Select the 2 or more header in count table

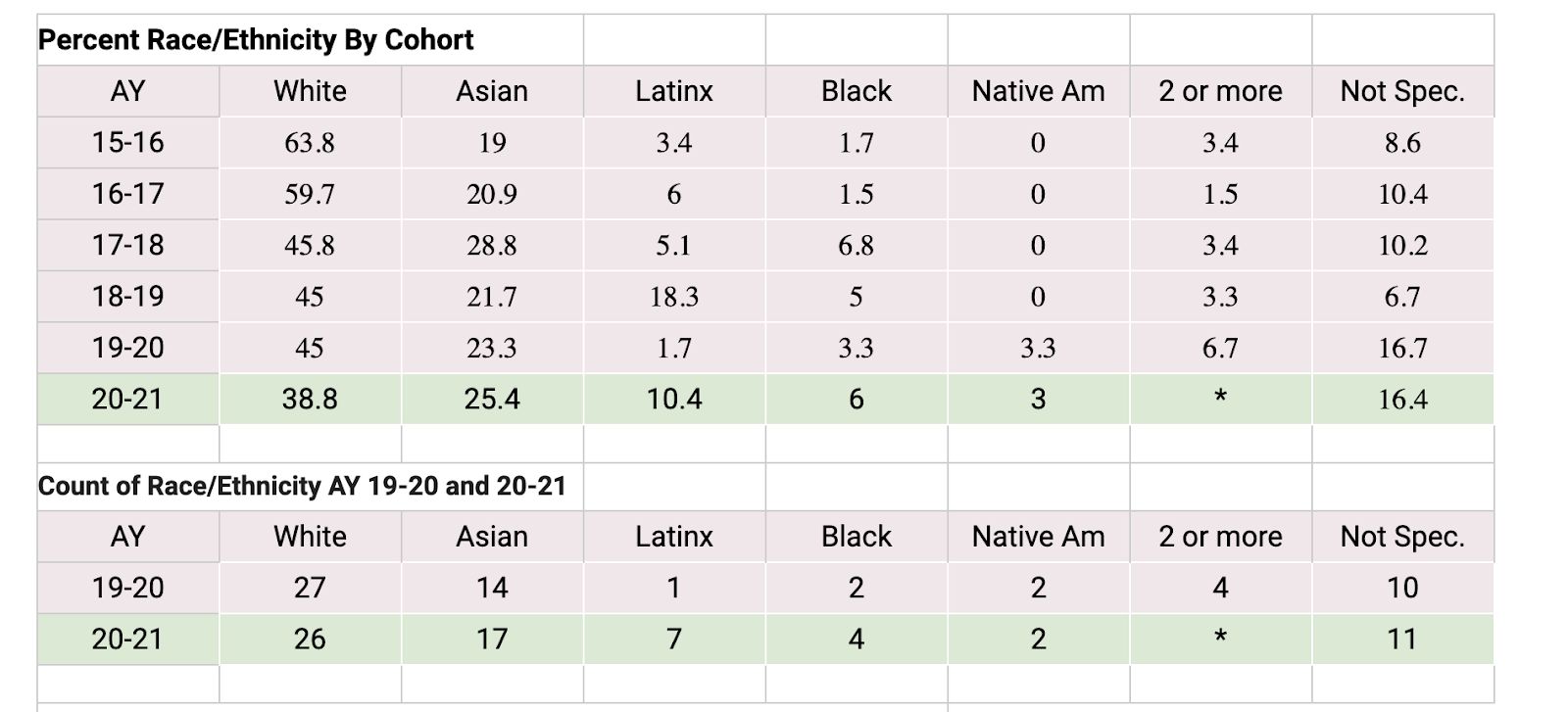[1221, 537]
